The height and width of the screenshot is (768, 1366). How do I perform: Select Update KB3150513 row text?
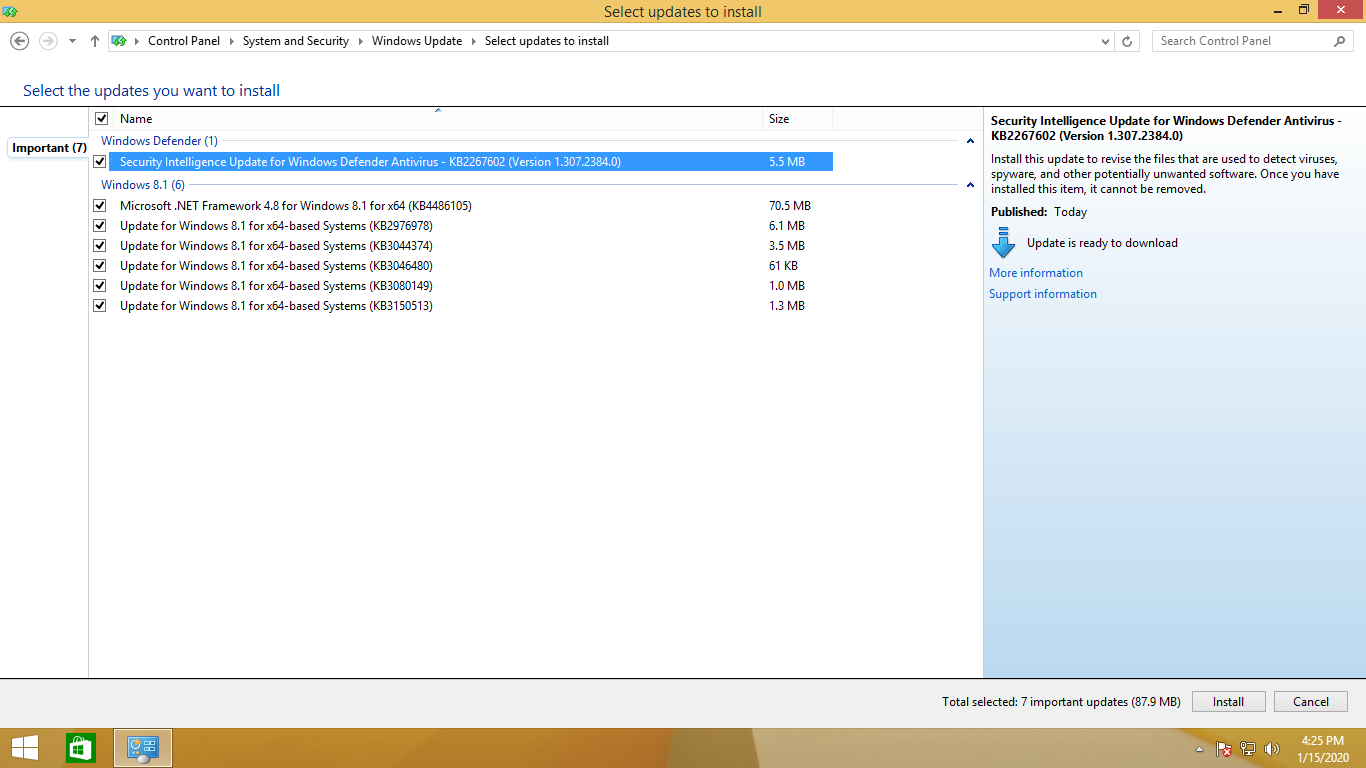[x=276, y=305]
